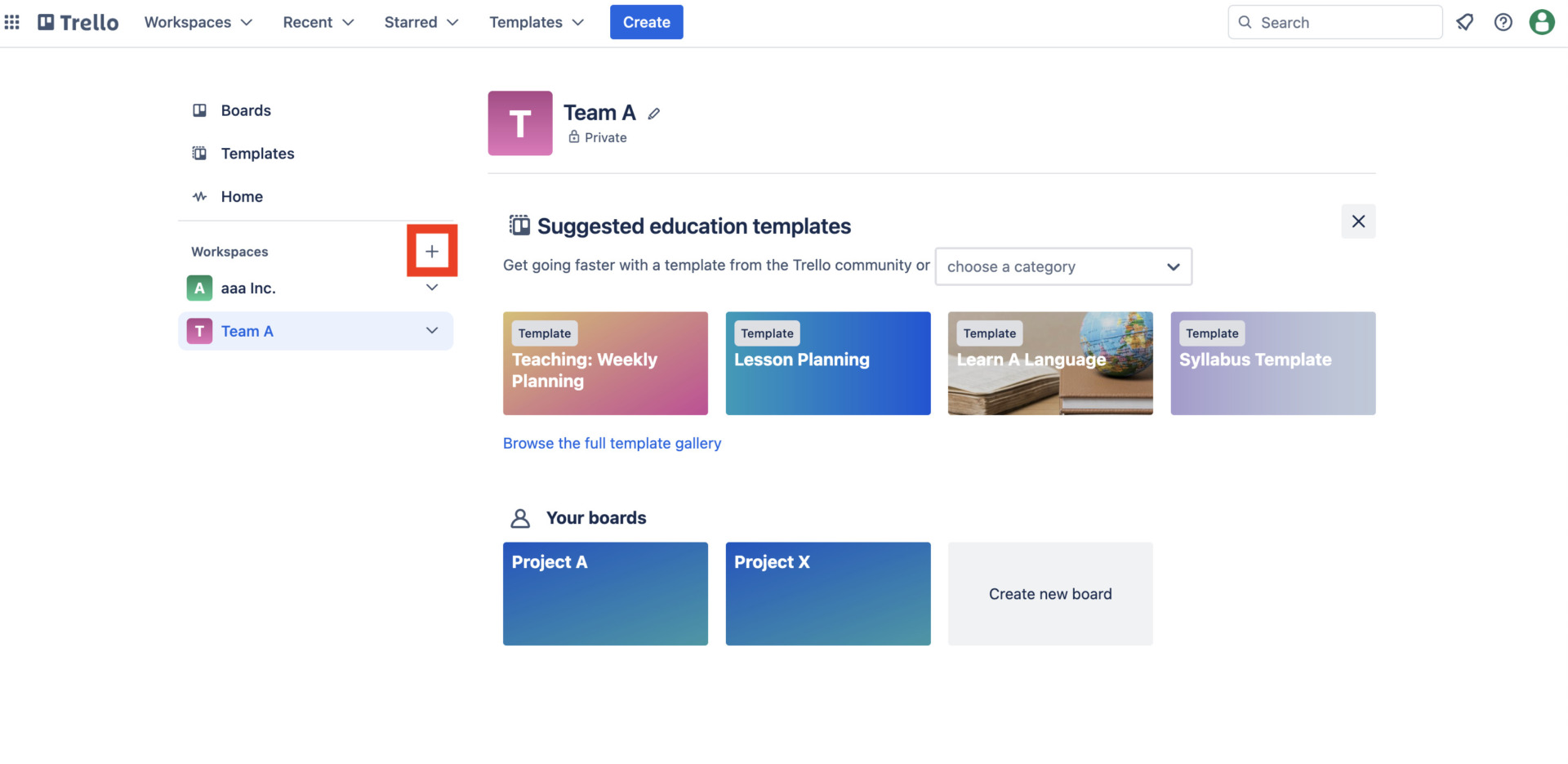Click the pencil icon to edit Team A

tap(653, 113)
